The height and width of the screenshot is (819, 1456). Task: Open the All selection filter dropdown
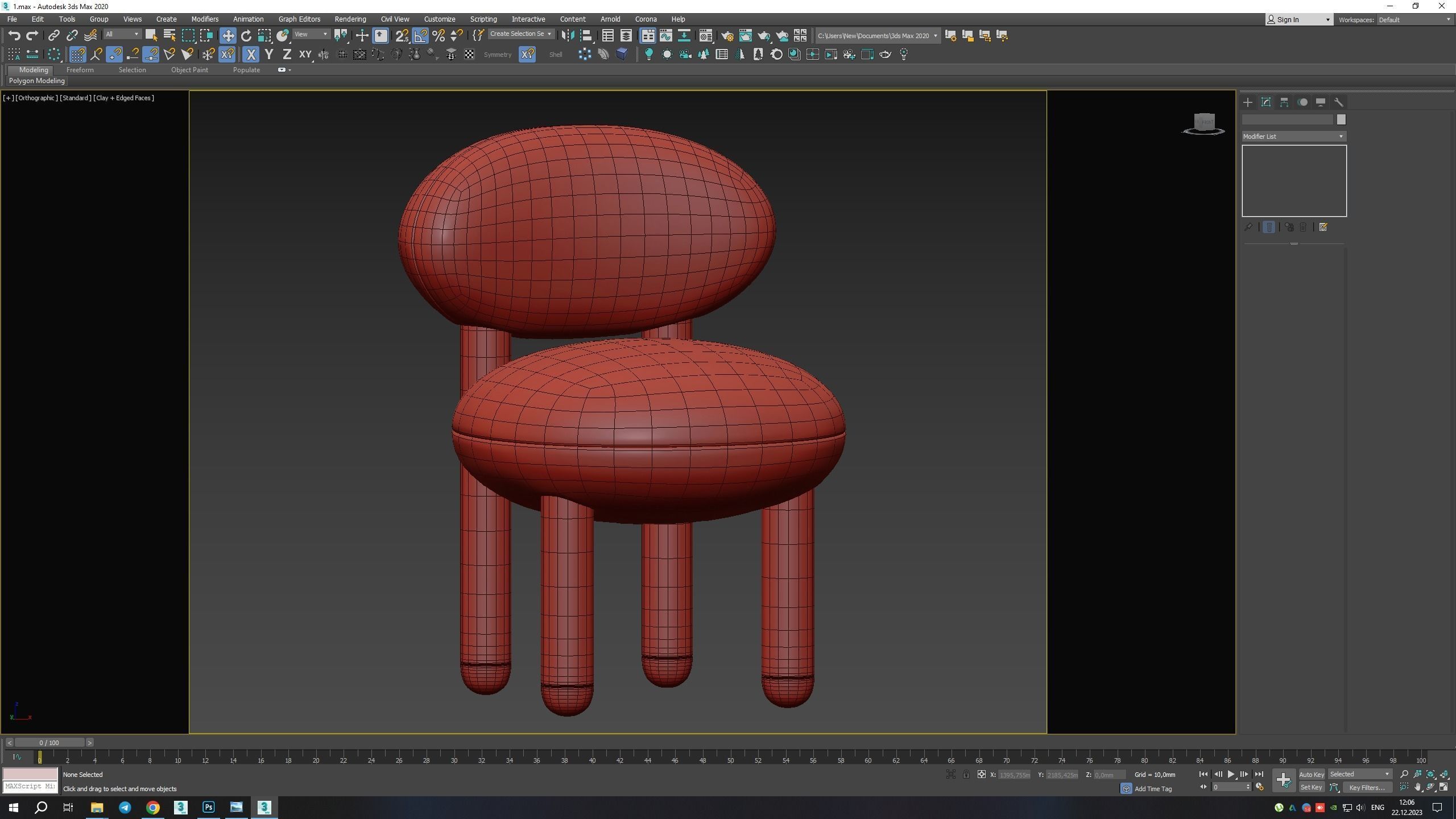(x=122, y=35)
